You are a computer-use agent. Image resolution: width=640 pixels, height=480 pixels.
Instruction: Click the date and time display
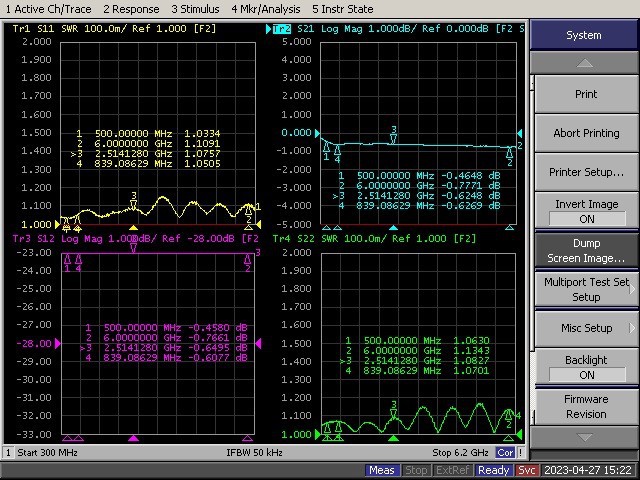pos(588,470)
